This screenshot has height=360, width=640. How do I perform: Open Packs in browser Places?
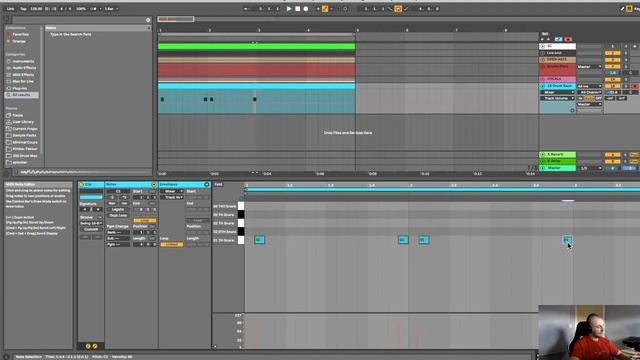pos(18,115)
